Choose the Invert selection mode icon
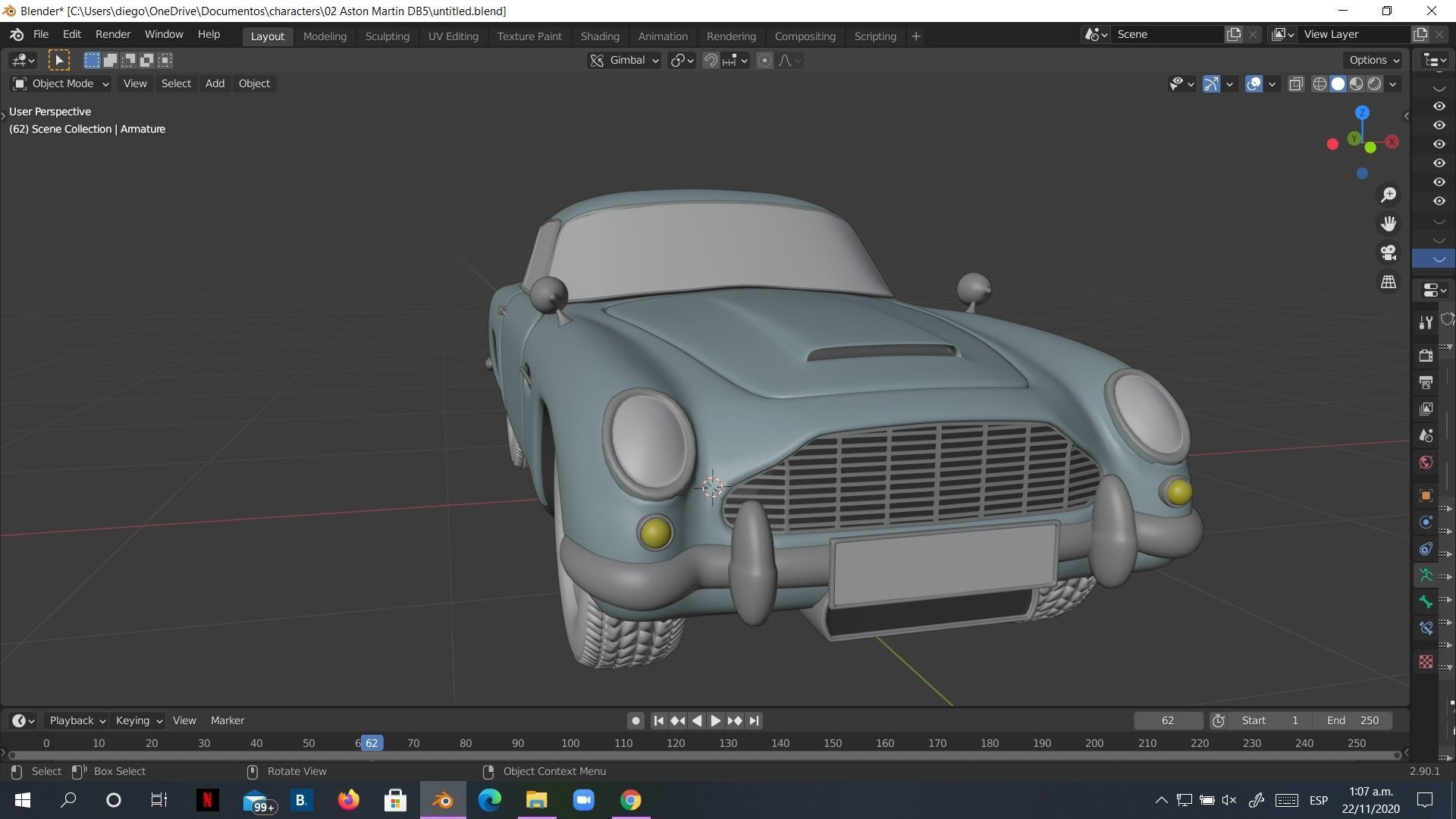 pos(146,60)
